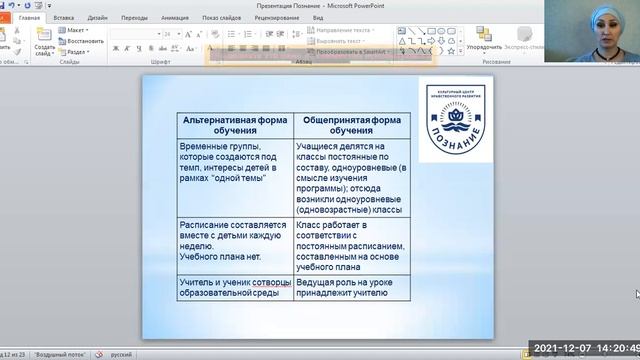The image size is (640, 360).
Task: Click cell Расписание составляется вместе с детьми
Action: [235, 246]
